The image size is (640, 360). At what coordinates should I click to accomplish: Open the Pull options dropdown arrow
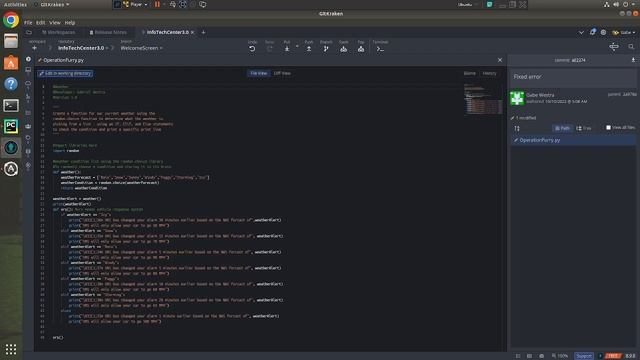[297, 46]
